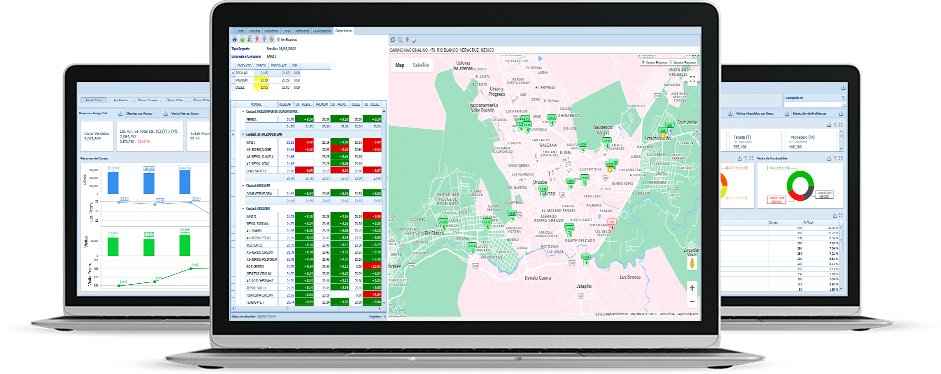Select second tab in the left laptop dashboard
Viewport: 941px width, 374px height.
[x=122, y=100]
